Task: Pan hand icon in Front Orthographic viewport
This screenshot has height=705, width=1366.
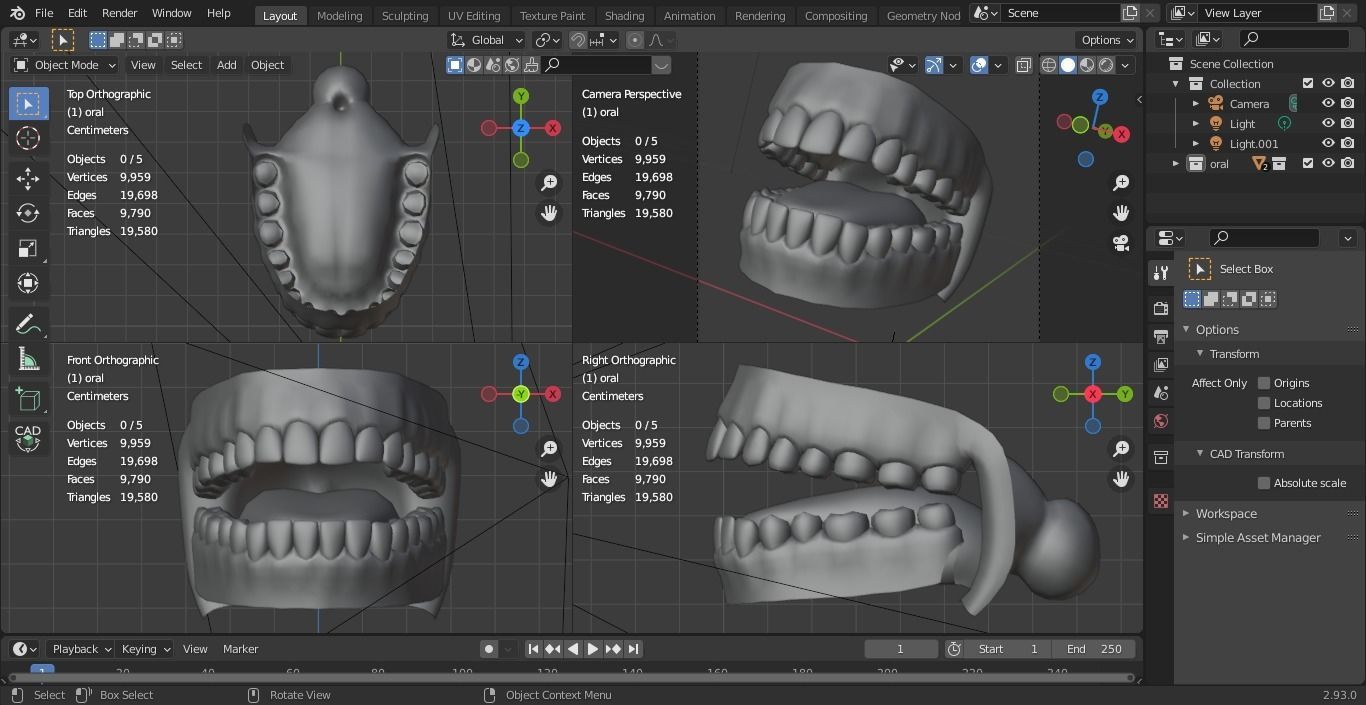Action: tap(549, 478)
